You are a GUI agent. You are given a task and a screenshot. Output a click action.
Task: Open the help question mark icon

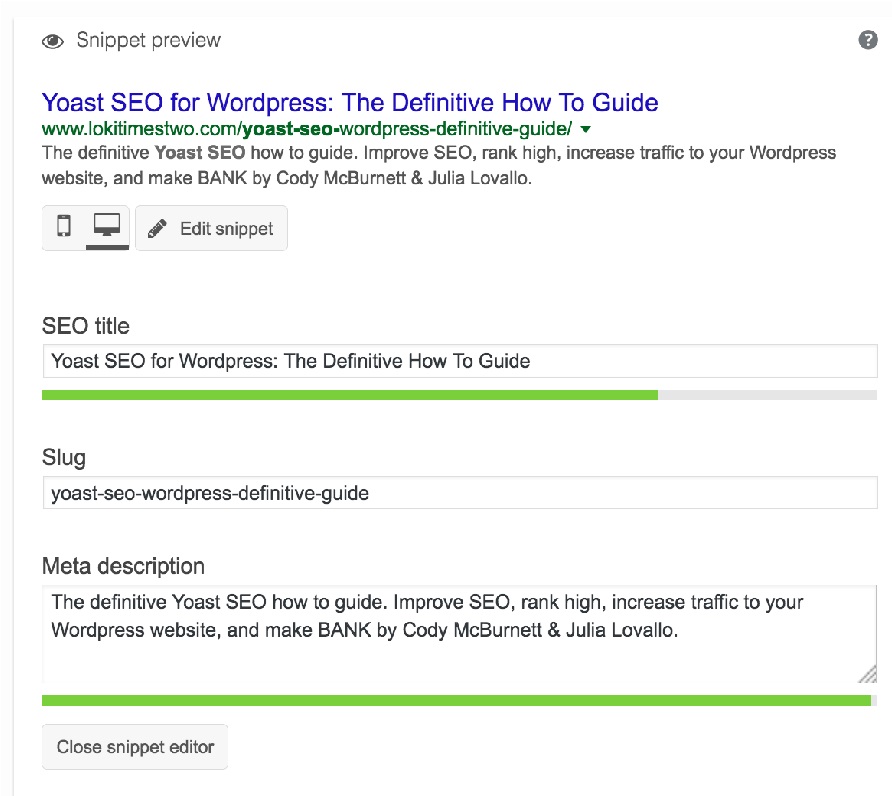[867, 40]
